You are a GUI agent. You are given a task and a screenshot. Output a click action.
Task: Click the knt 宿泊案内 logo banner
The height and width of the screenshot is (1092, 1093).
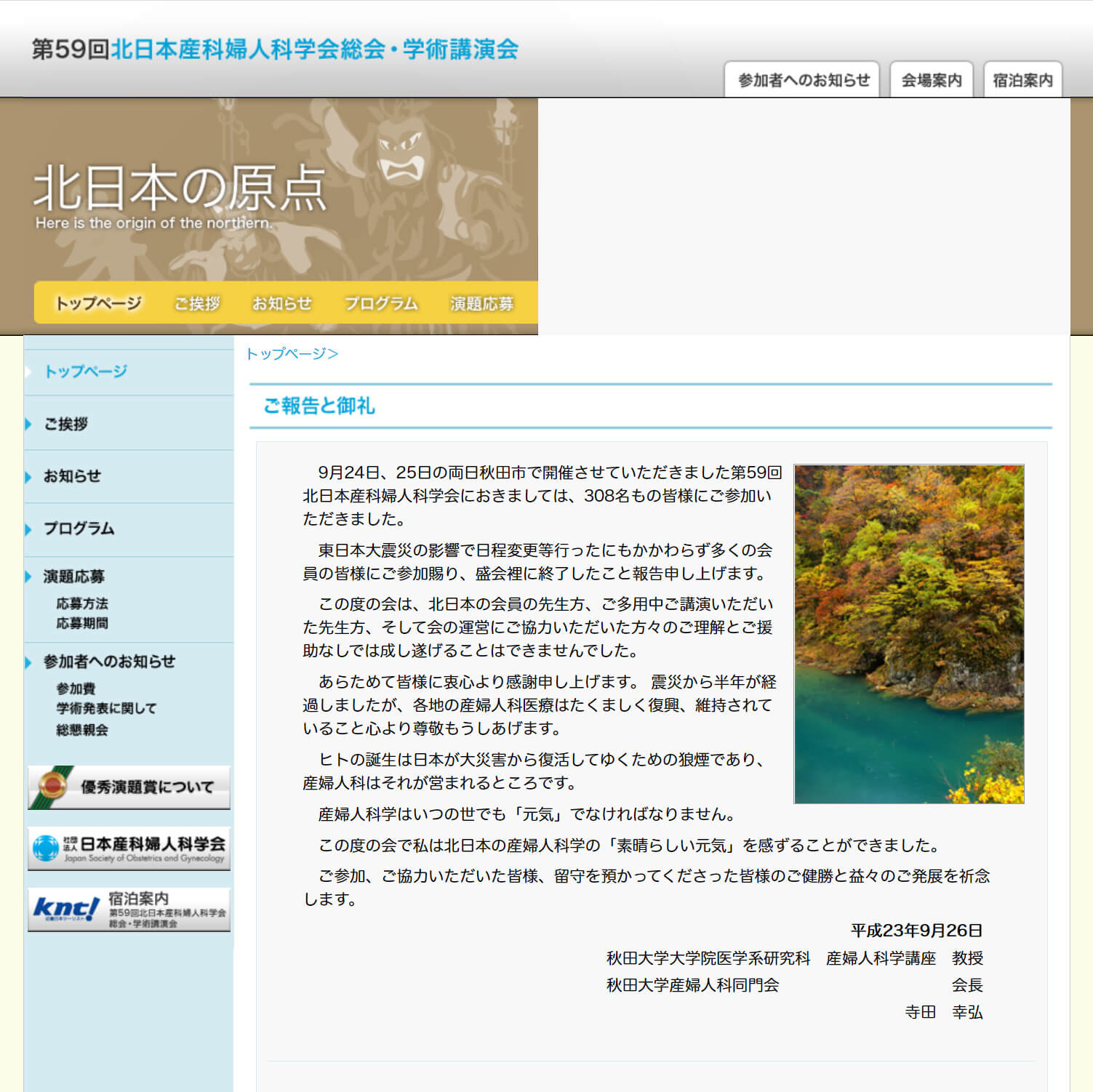[129, 910]
